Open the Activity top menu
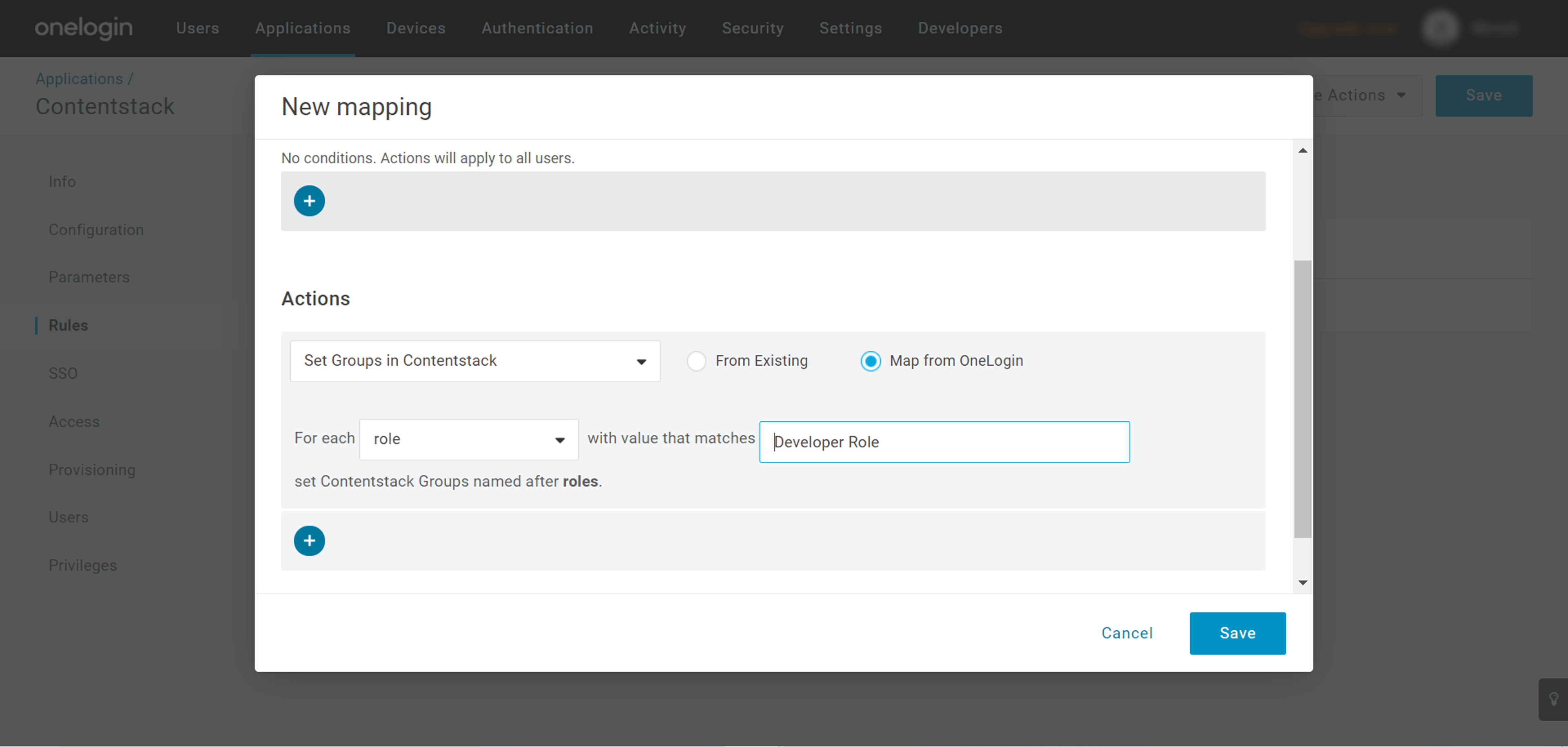 click(x=657, y=28)
